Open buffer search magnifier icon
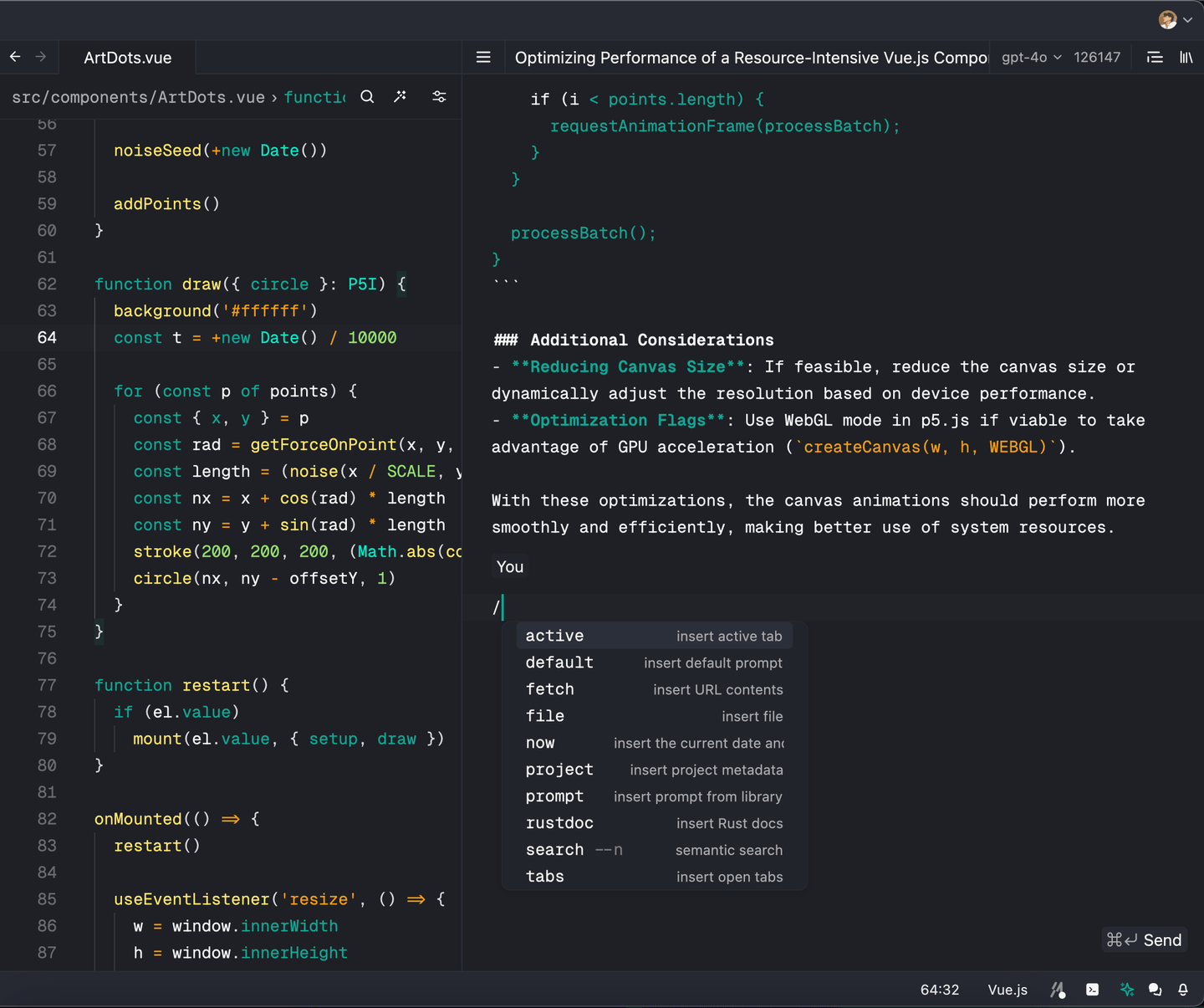Viewport: 1204px width, 1008px height. coord(367,97)
